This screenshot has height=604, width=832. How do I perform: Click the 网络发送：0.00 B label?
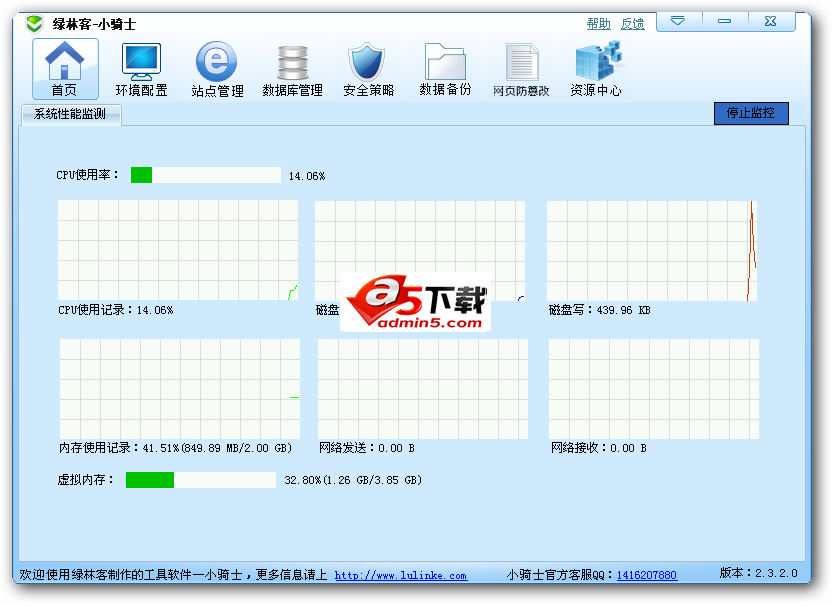[x=367, y=448]
